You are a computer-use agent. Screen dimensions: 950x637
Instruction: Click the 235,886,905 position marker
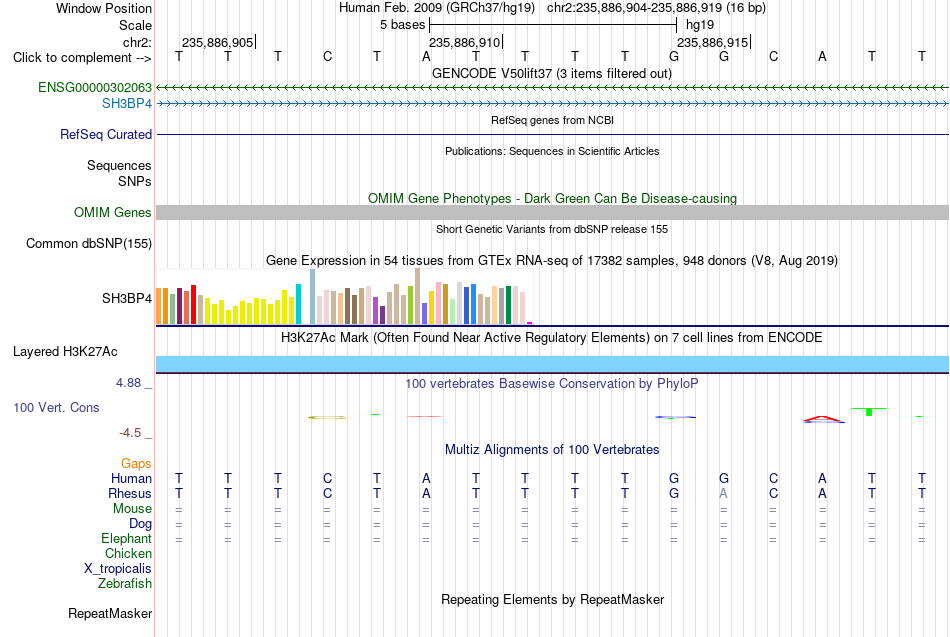tap(218, 42)
